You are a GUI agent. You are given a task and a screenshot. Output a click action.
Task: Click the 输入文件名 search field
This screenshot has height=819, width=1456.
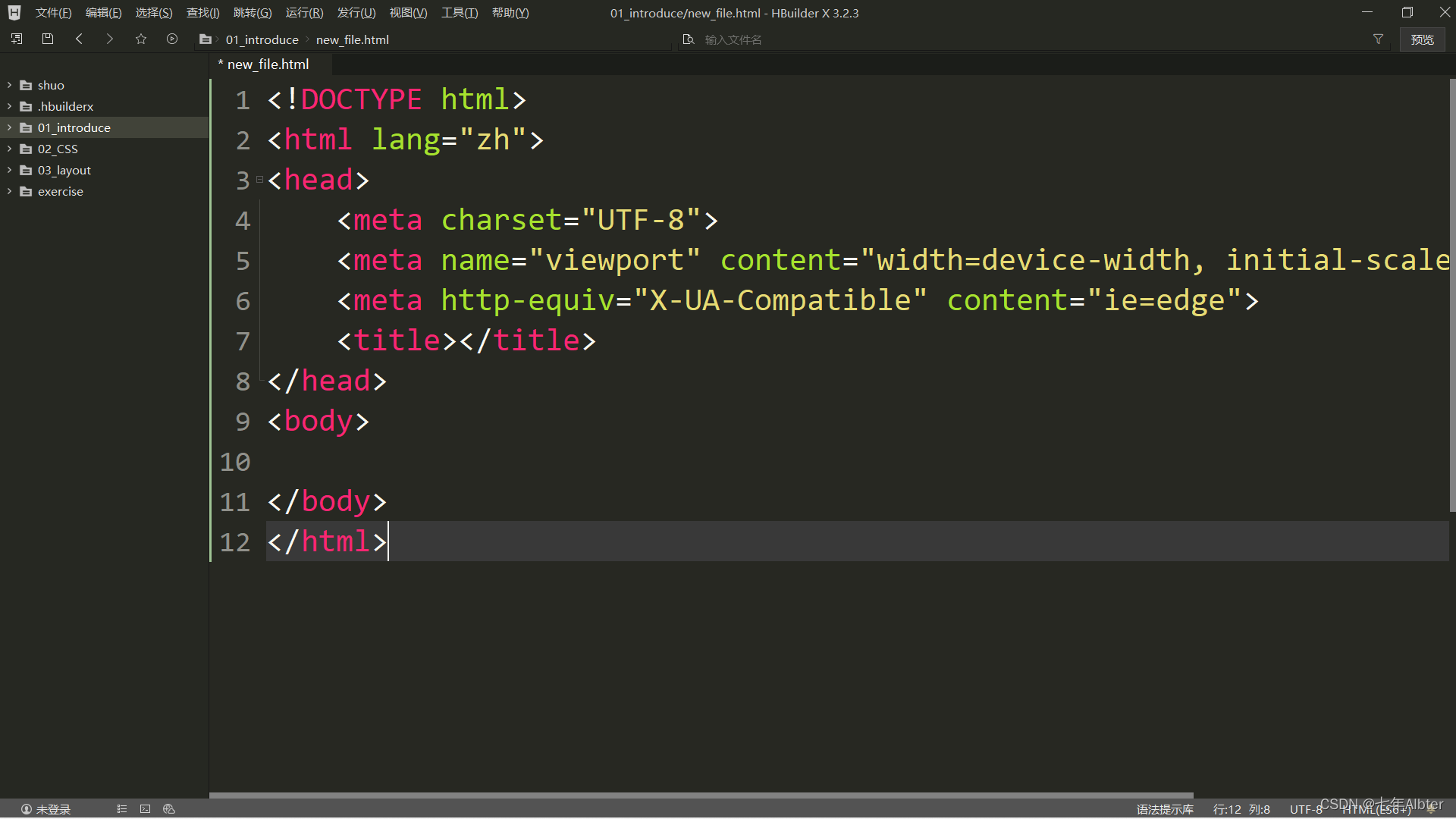coord(733,39)
